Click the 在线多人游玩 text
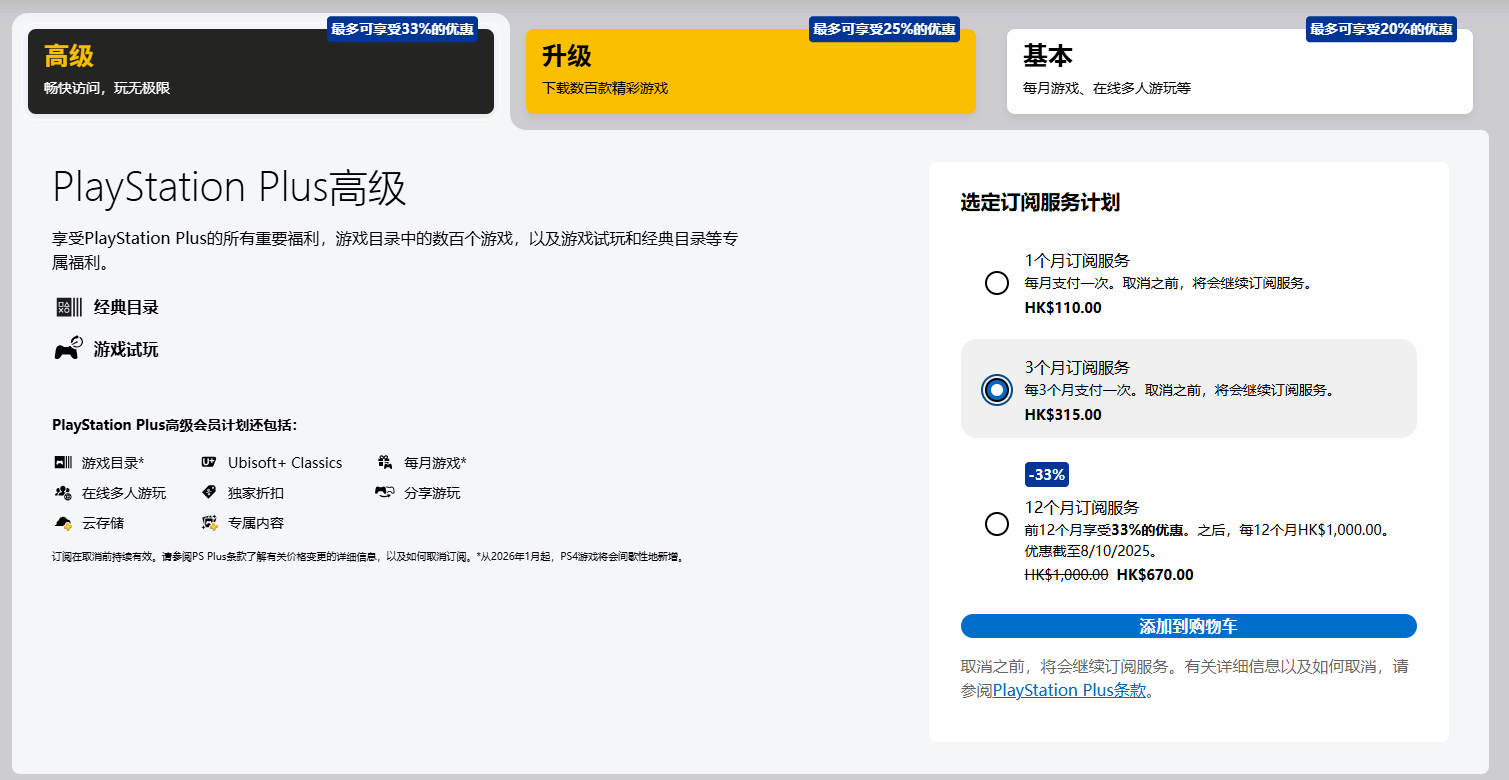 click(x=124, y=493)
